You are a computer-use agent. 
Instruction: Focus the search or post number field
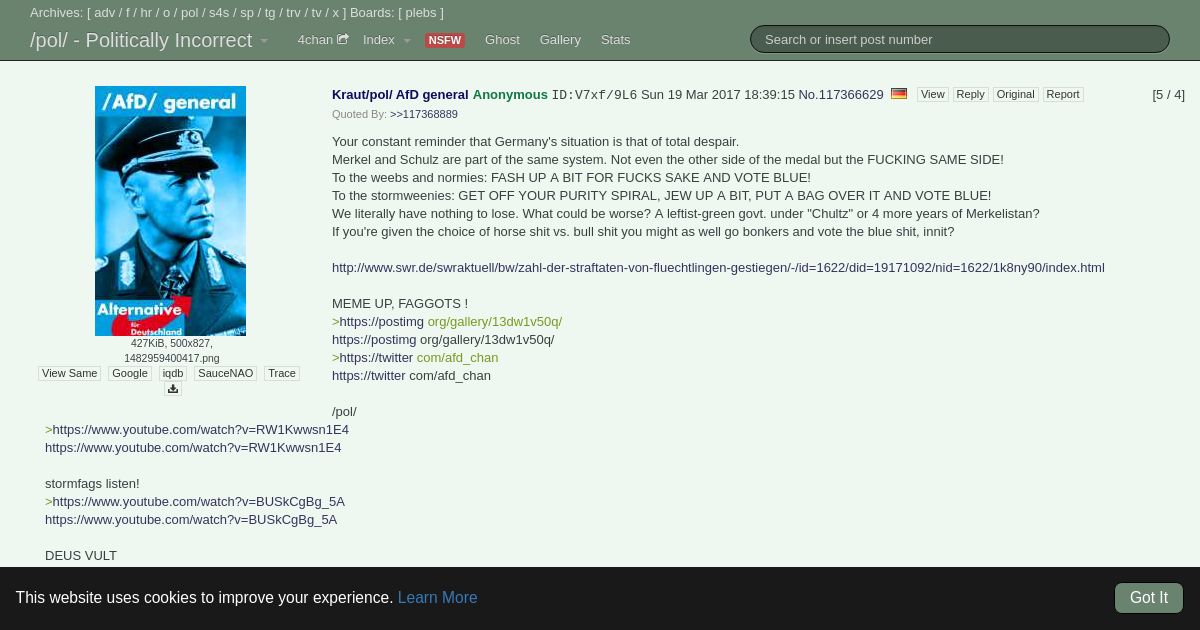(x=960, y=39)
